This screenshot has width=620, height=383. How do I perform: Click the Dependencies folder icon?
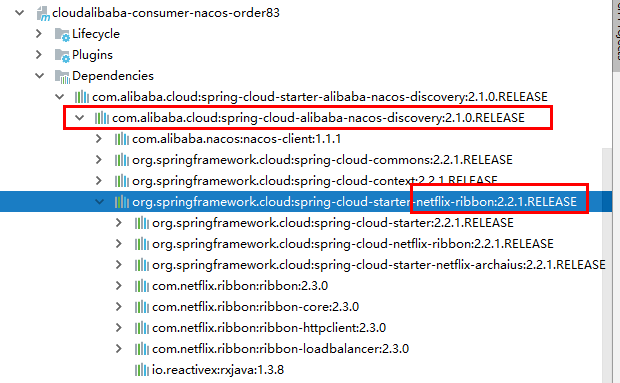pos(62,77)
